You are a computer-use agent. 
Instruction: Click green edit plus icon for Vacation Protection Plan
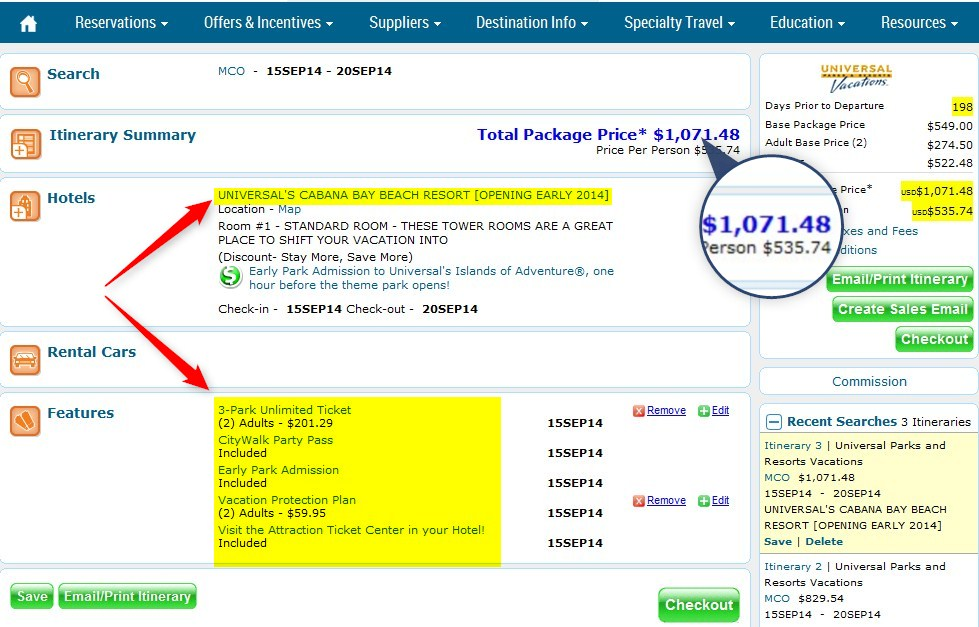[x=704, y=501]
